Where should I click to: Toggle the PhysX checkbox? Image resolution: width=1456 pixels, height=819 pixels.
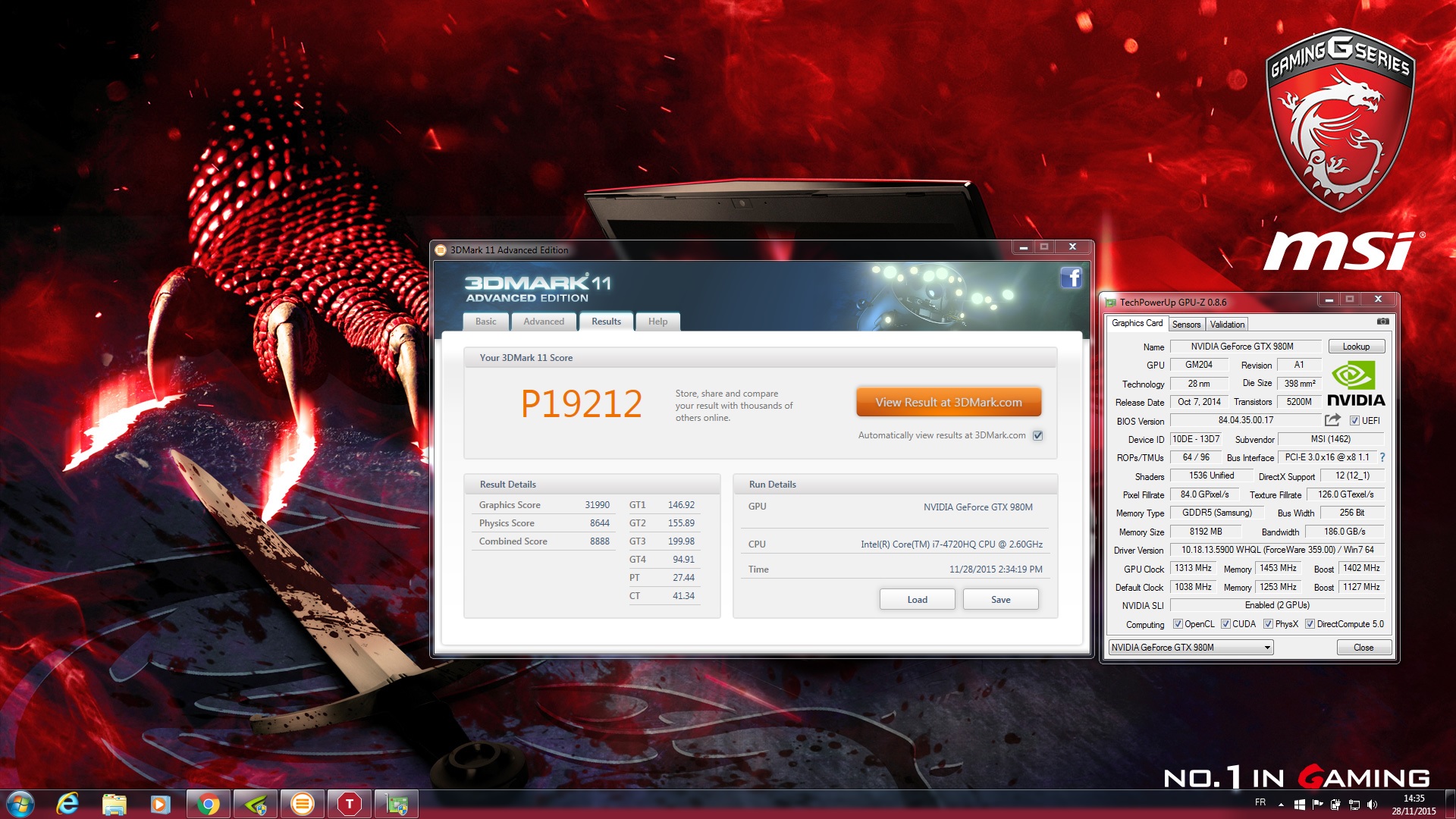click(x=1268, y=624)
